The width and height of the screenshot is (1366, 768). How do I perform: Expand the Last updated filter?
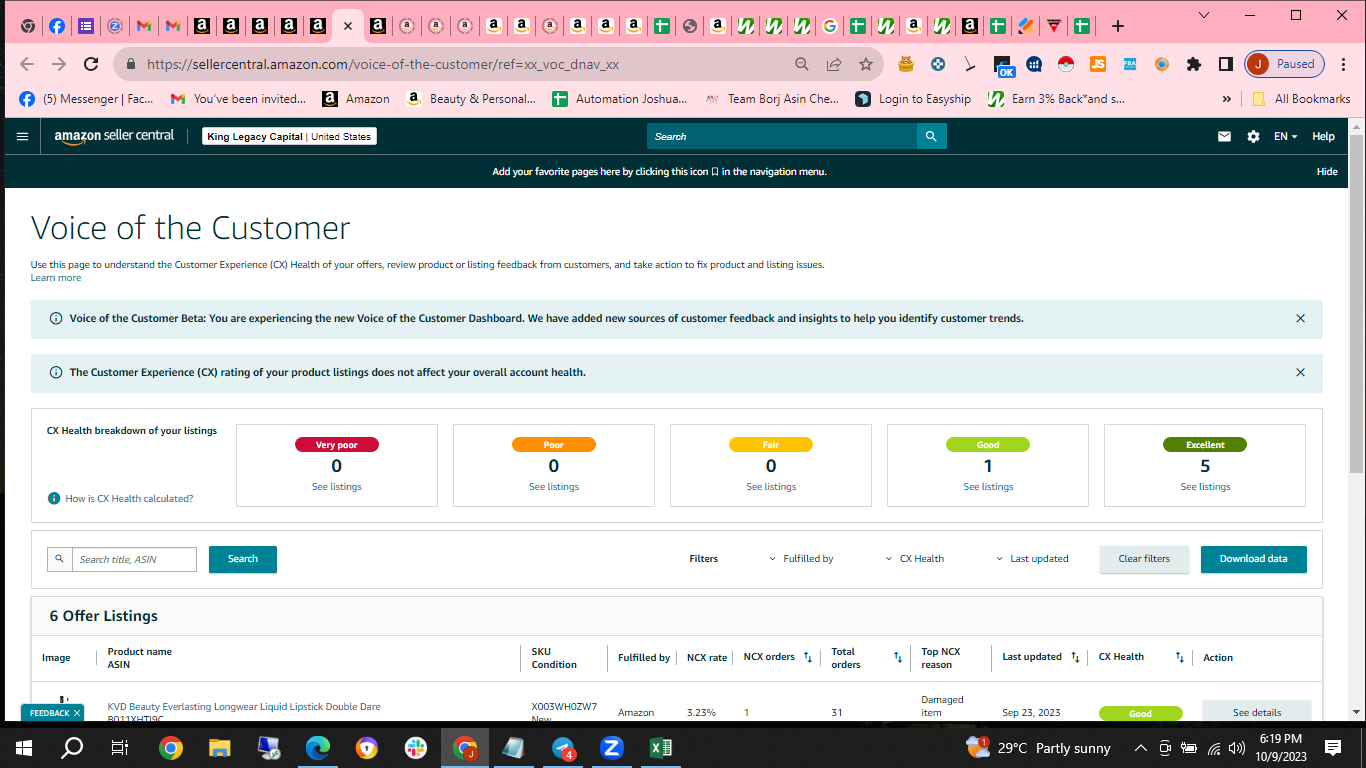coord(1032,559)
